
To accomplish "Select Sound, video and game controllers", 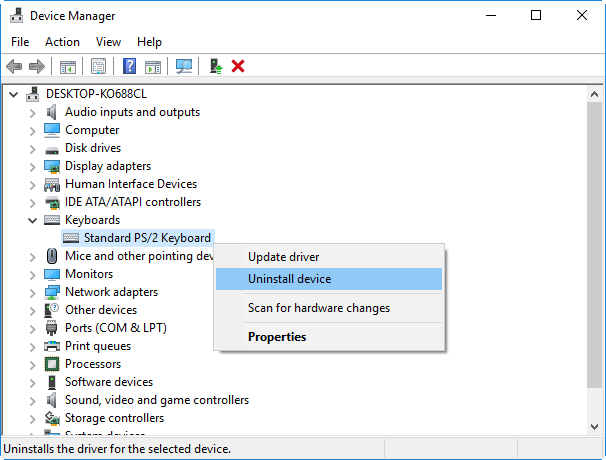I will [157, 400].
